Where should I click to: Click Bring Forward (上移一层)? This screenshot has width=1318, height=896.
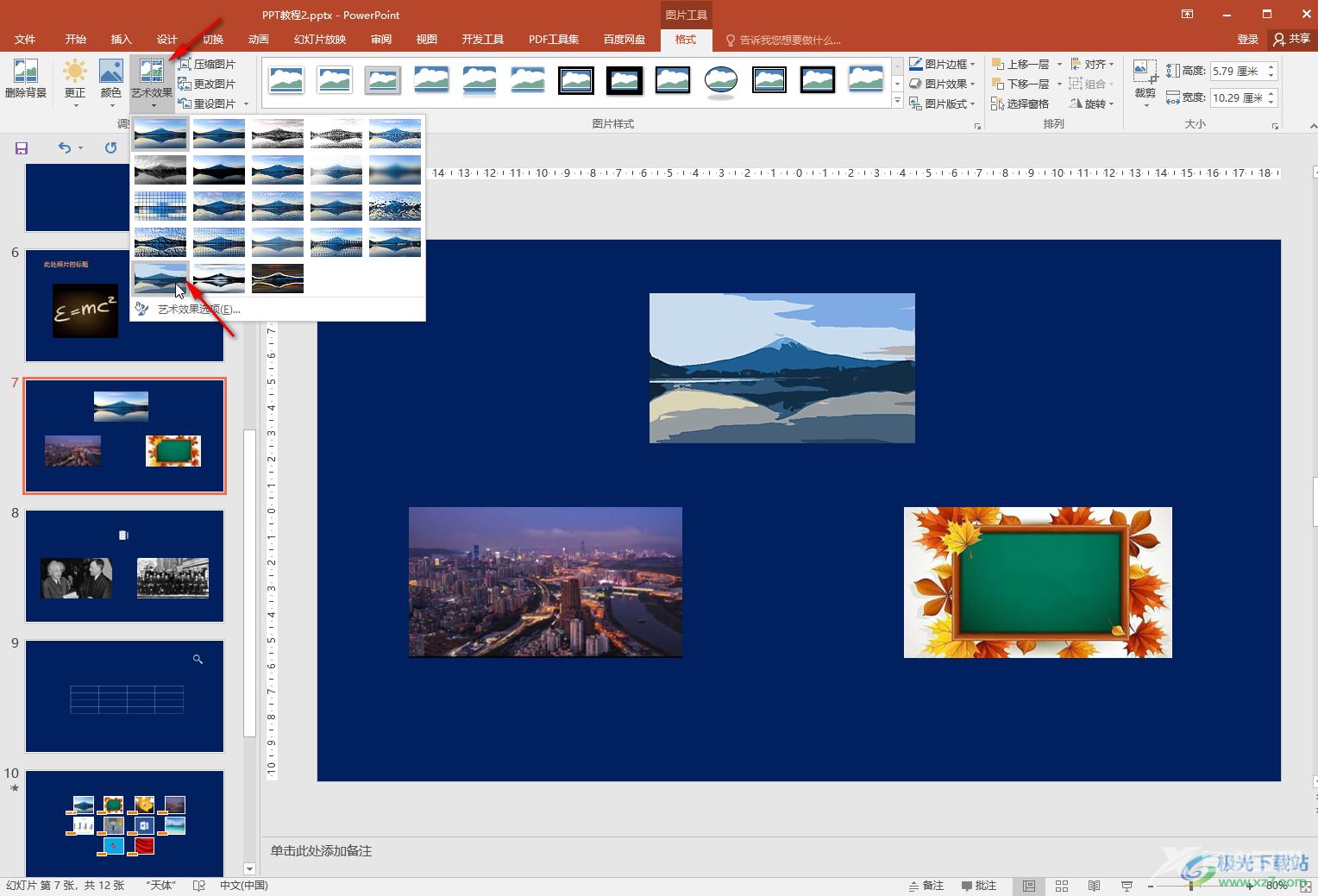tap(1020, 64)
